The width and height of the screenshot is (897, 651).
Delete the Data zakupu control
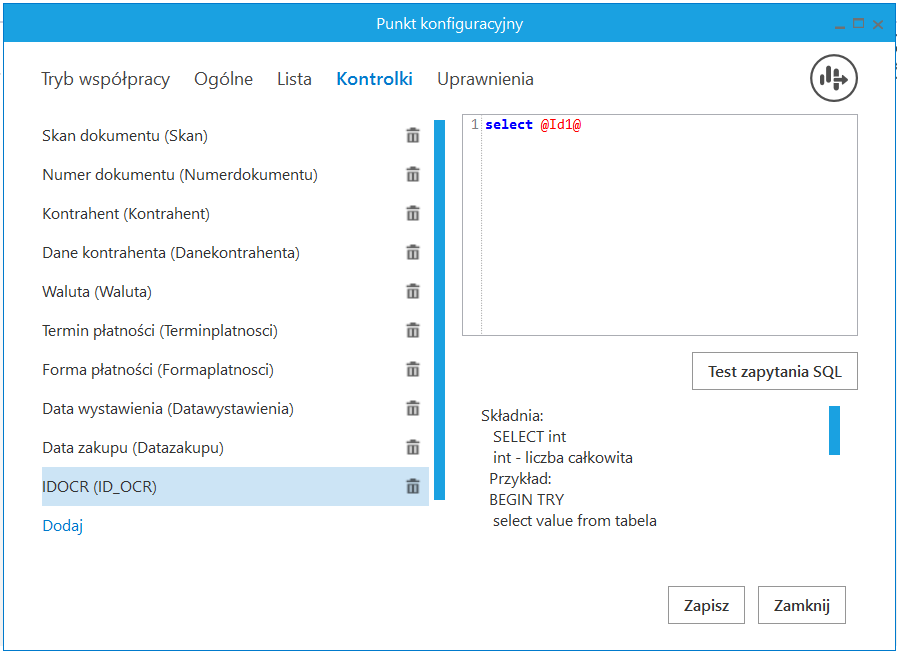pyautogui.click(x=412, y=448)
